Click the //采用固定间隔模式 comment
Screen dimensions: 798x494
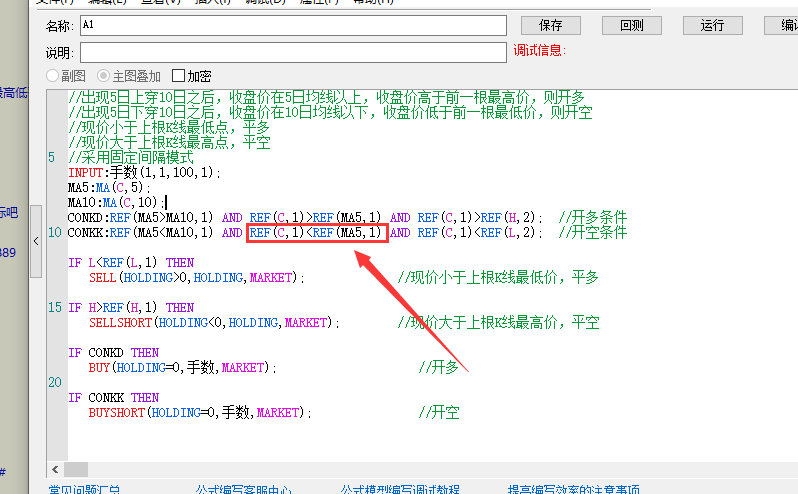[131, 157]
